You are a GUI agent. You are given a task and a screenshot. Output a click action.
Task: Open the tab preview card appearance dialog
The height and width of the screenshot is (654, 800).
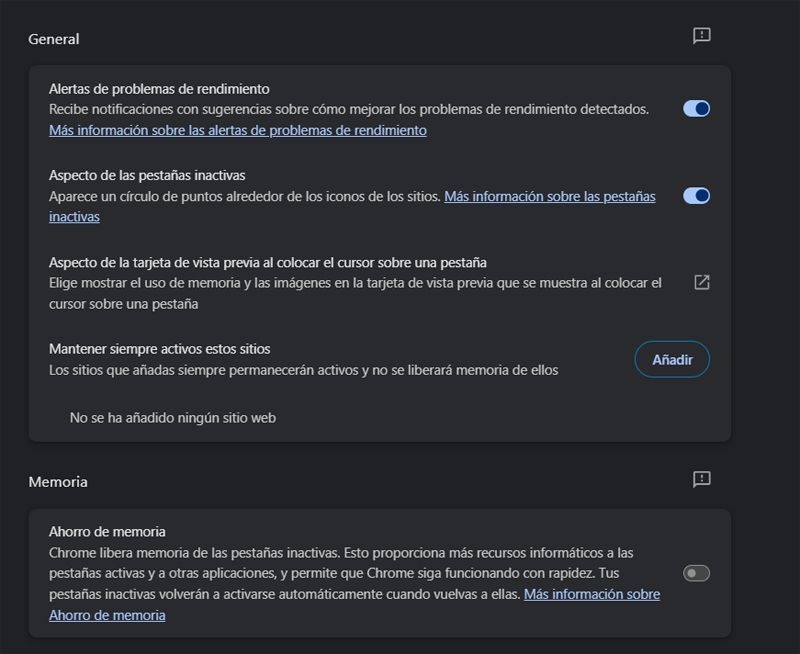[701, 282]
